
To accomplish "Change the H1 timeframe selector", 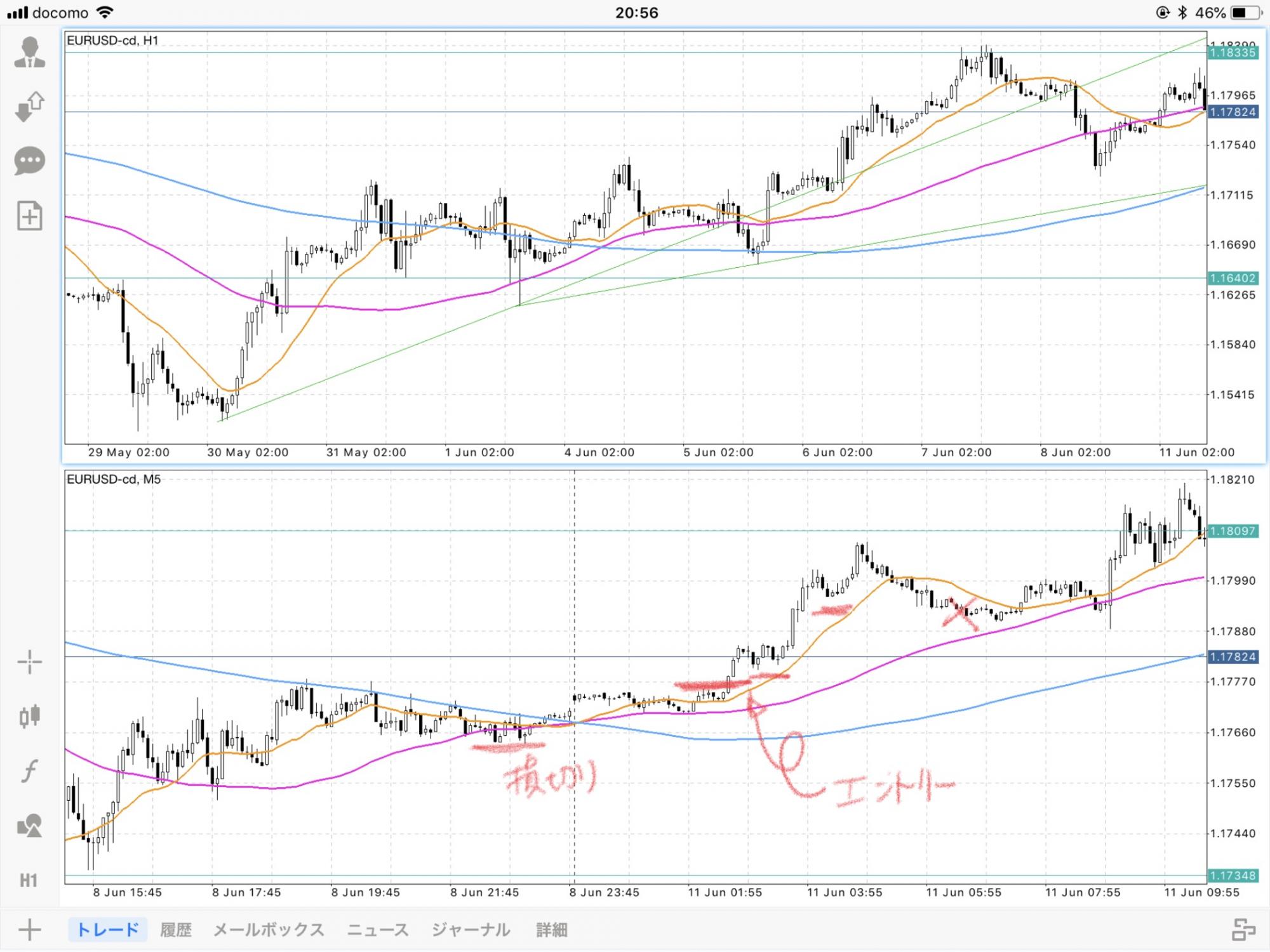I will point(29,880).
